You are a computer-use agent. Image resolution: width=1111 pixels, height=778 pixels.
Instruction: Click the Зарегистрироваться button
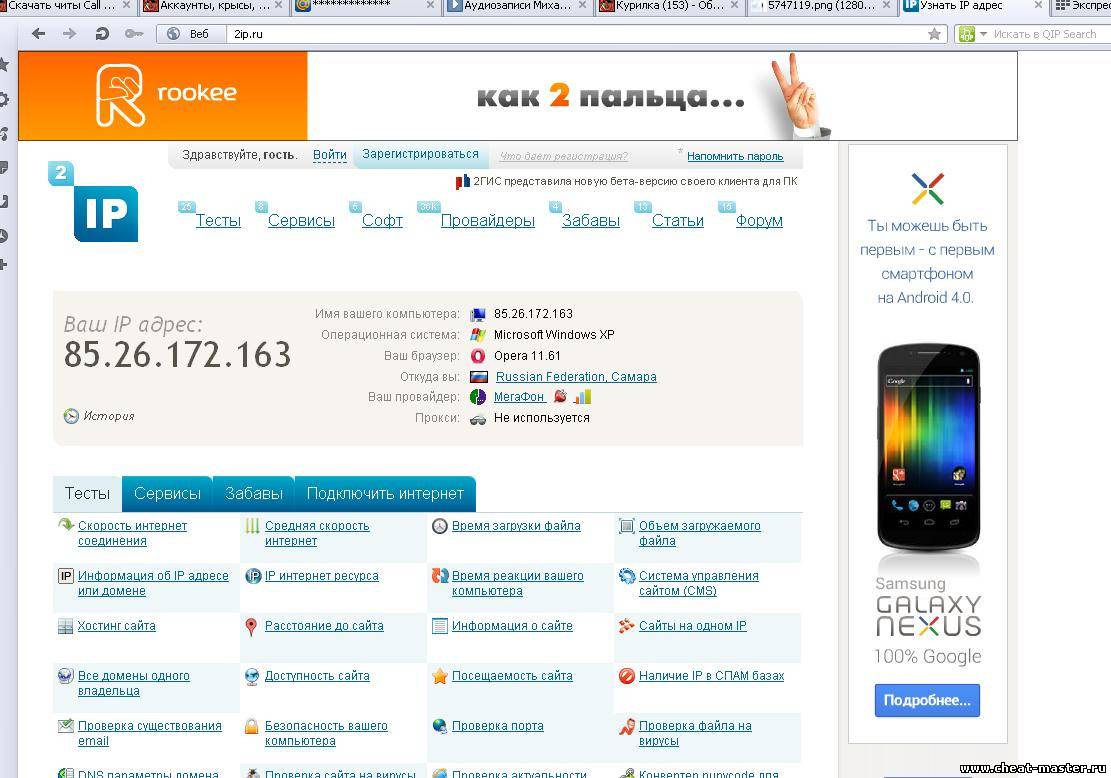click(420, 155)
